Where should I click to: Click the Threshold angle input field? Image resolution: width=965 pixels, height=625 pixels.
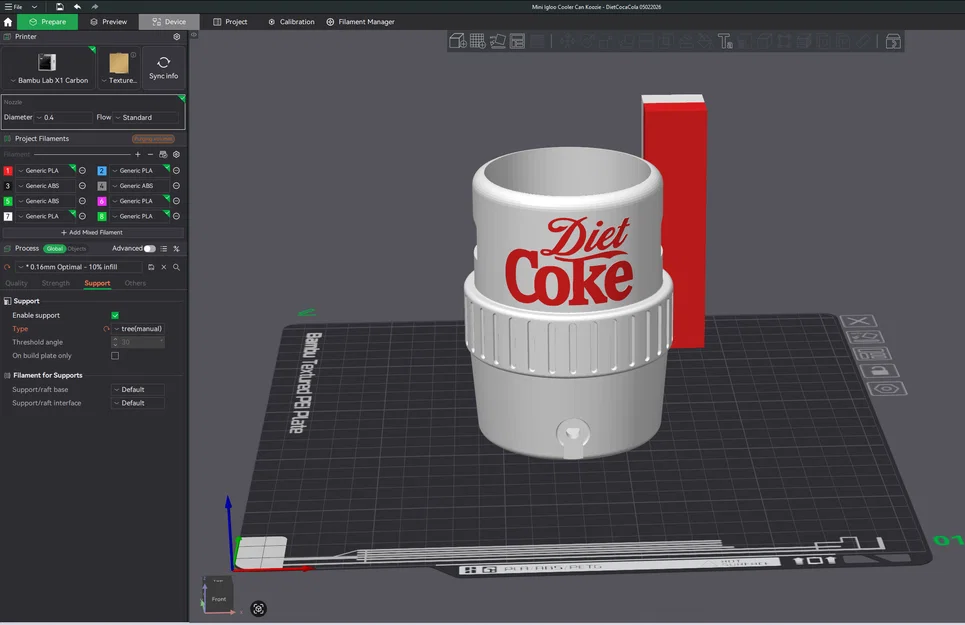(138, 342)
